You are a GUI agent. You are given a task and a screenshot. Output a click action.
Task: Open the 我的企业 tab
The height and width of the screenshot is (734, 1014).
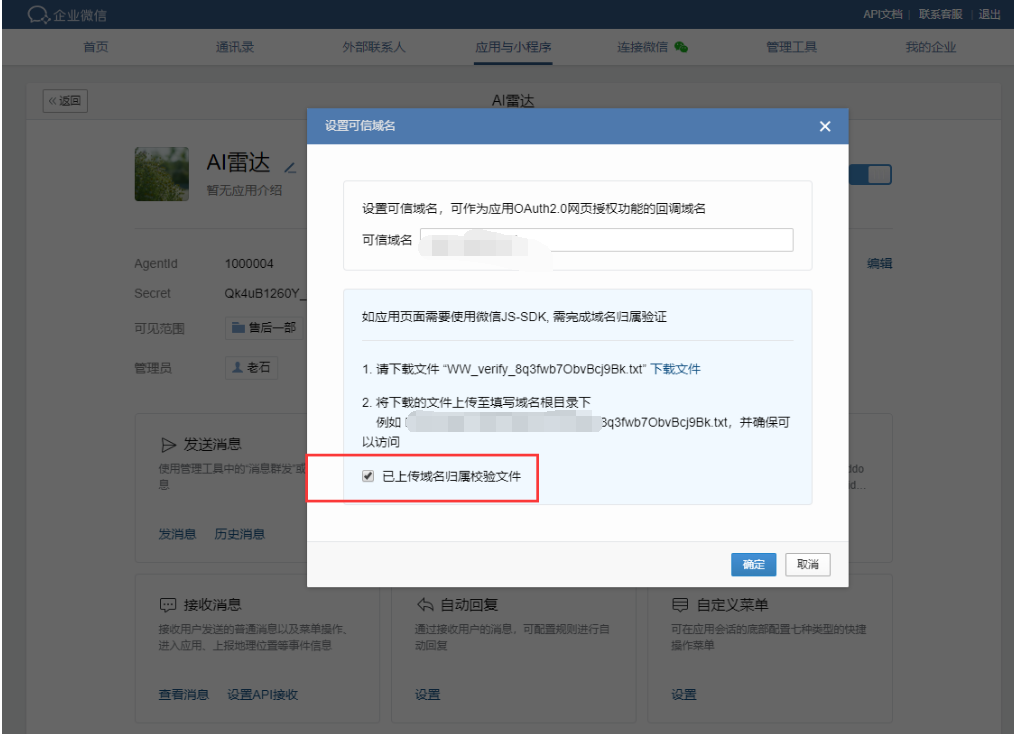coord(931,47)
